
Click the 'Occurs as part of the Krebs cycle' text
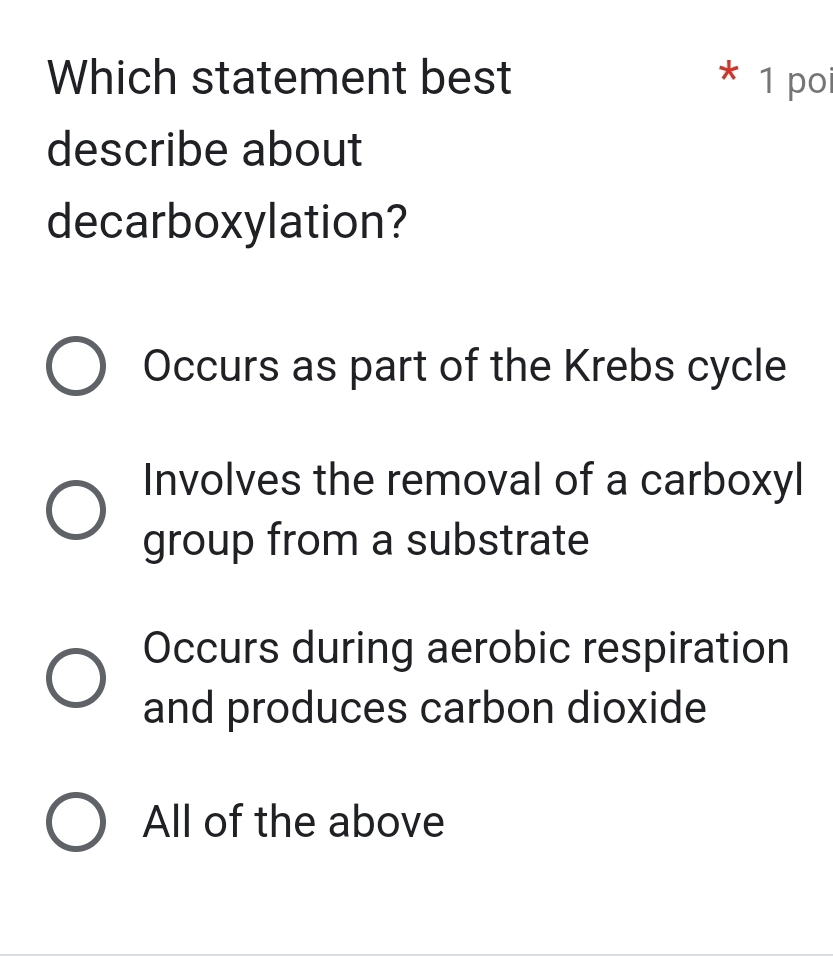click(x=464, y=366)
